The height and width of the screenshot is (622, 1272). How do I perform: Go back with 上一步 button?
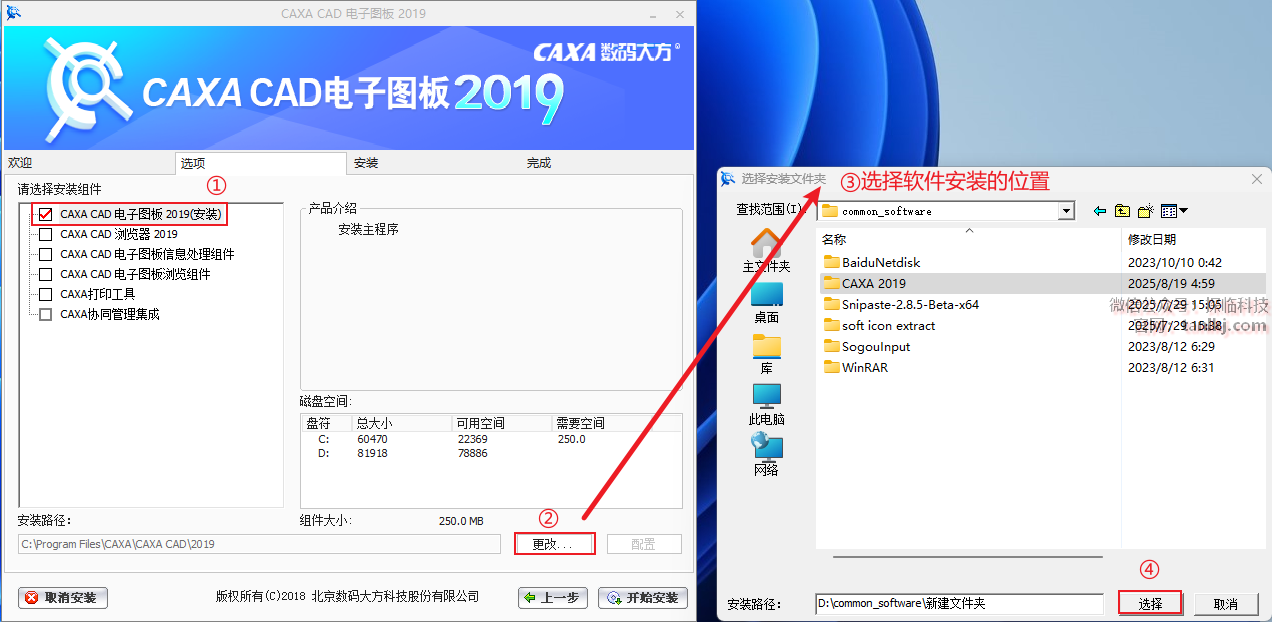tap(553, 598)
